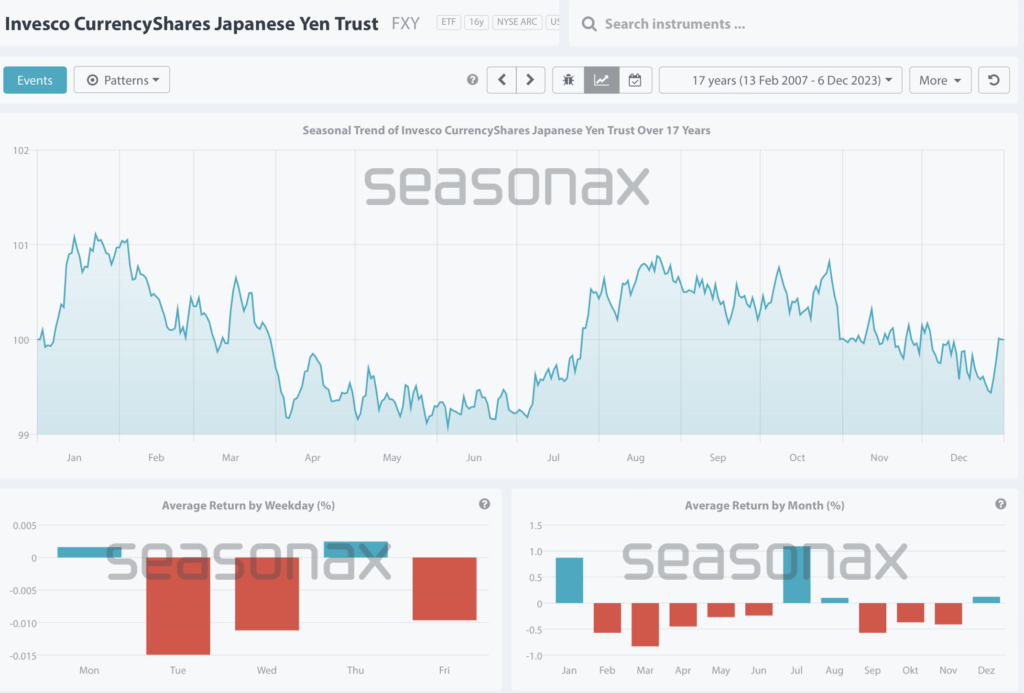Select the calendar check view icon
The width and height of the screenshot is (1024, 693).
635,80
